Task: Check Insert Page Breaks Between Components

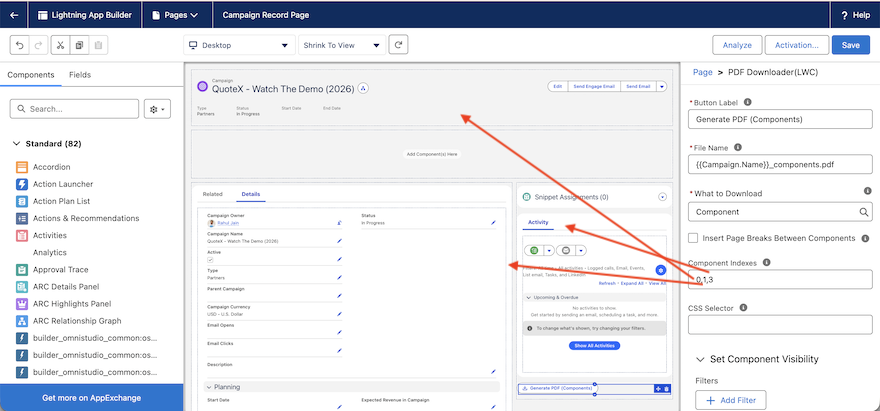Action: (693, 238)
